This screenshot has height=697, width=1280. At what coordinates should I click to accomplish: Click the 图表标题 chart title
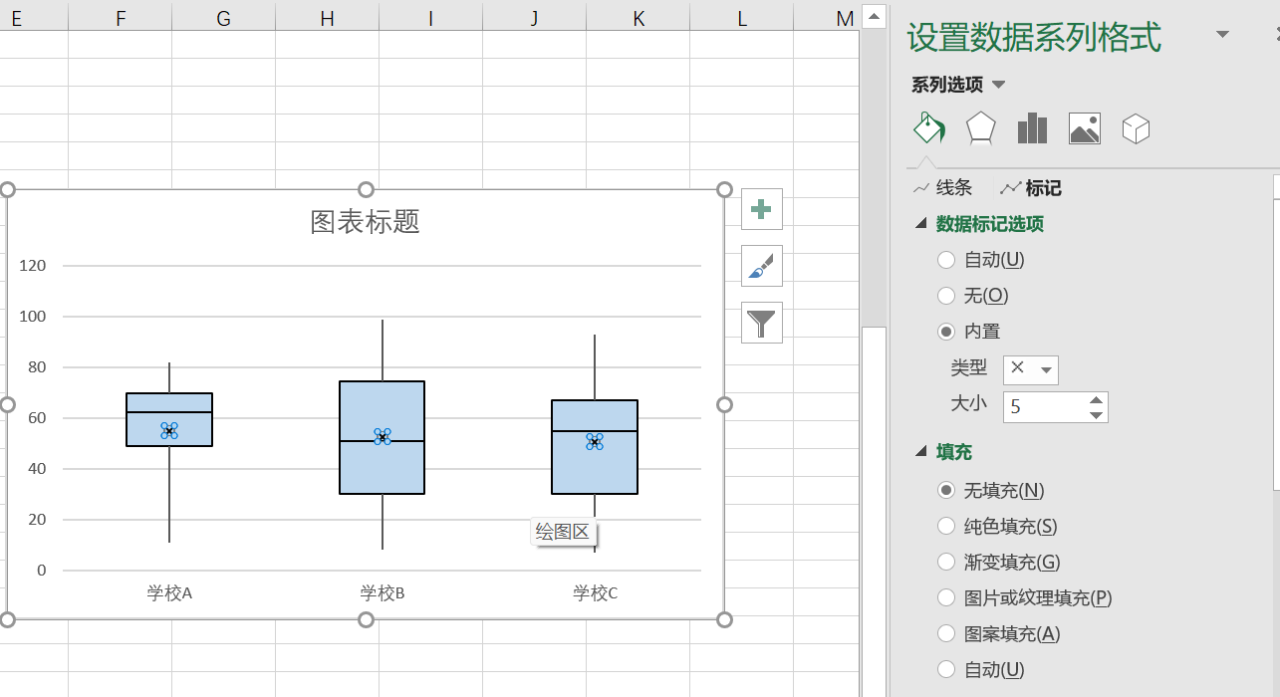tap(365, 222)
